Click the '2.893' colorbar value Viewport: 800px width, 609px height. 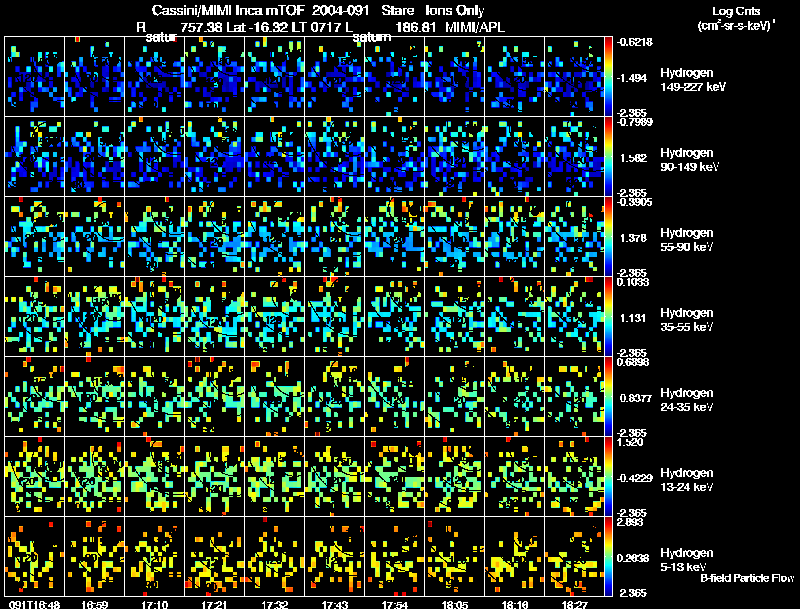pos(630,522)
